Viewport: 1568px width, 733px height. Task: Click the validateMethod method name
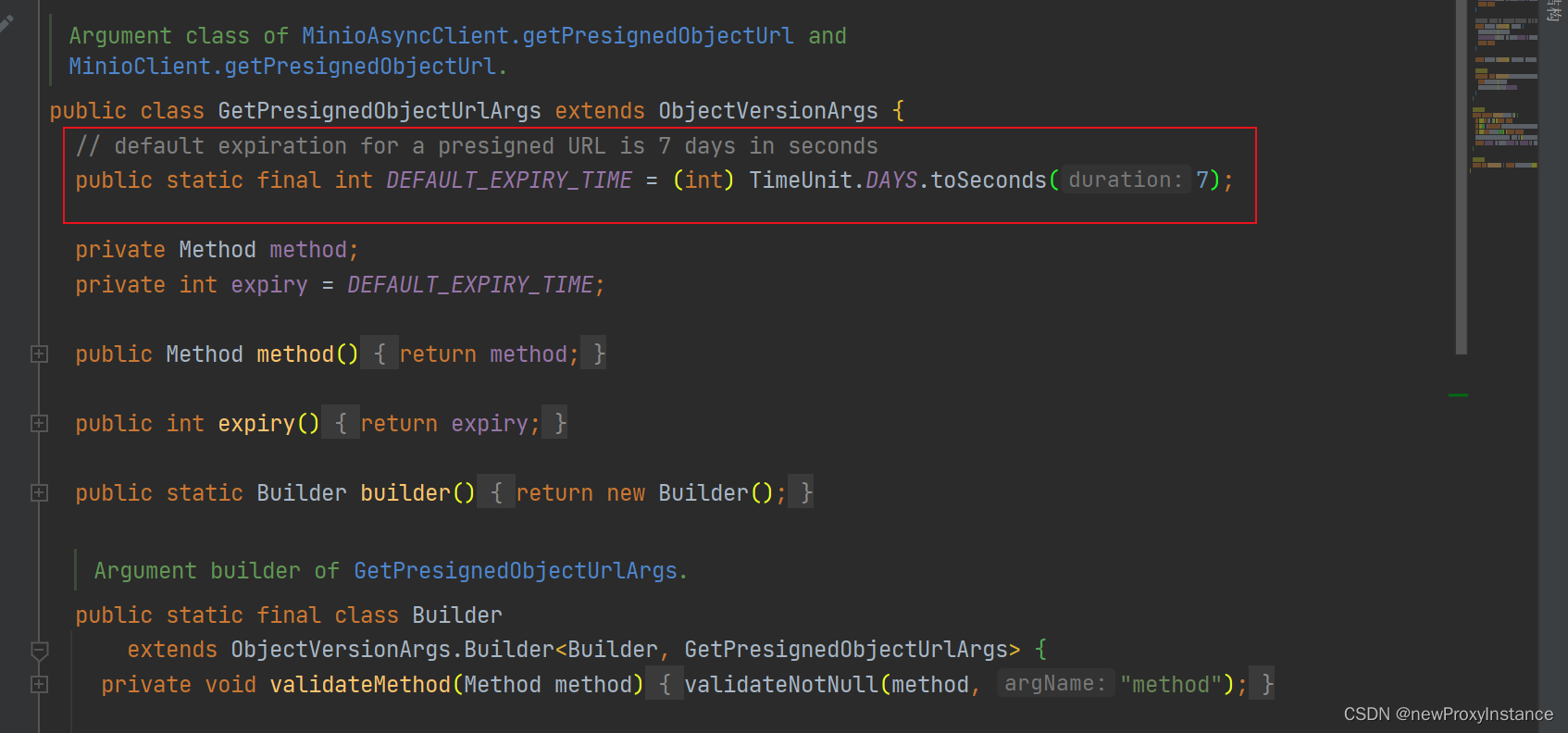click(x=360, y=685)
